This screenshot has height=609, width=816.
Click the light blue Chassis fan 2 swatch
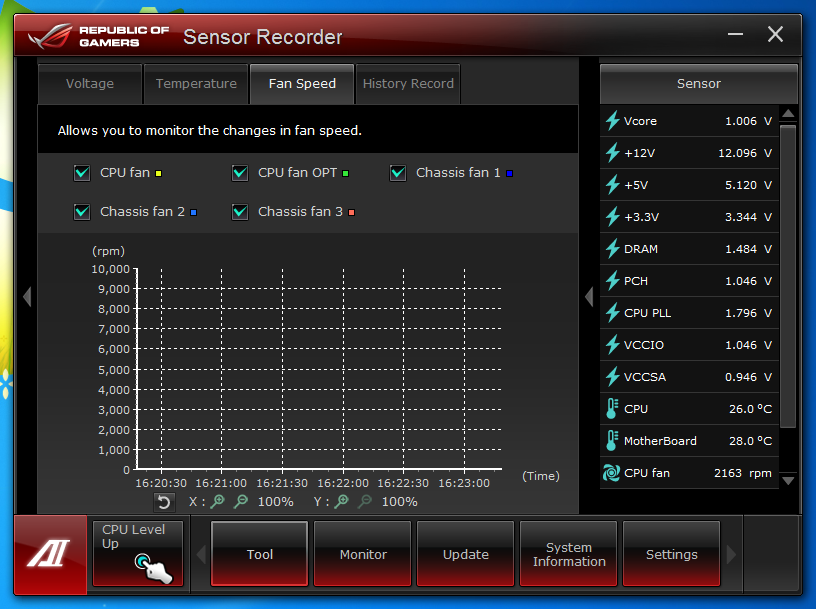[x=194, y=212]
